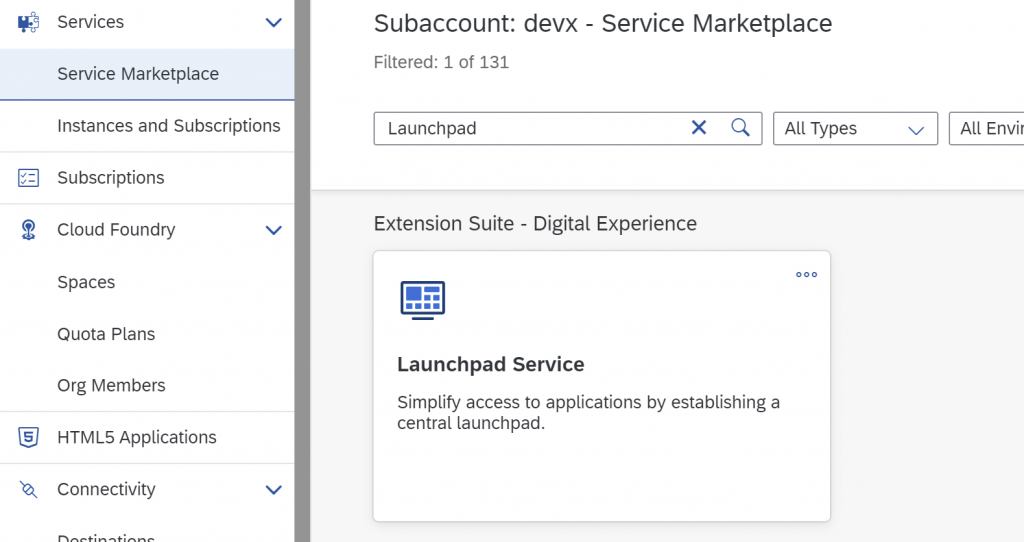Select the Connectivity menu label

tap(106, 489)
